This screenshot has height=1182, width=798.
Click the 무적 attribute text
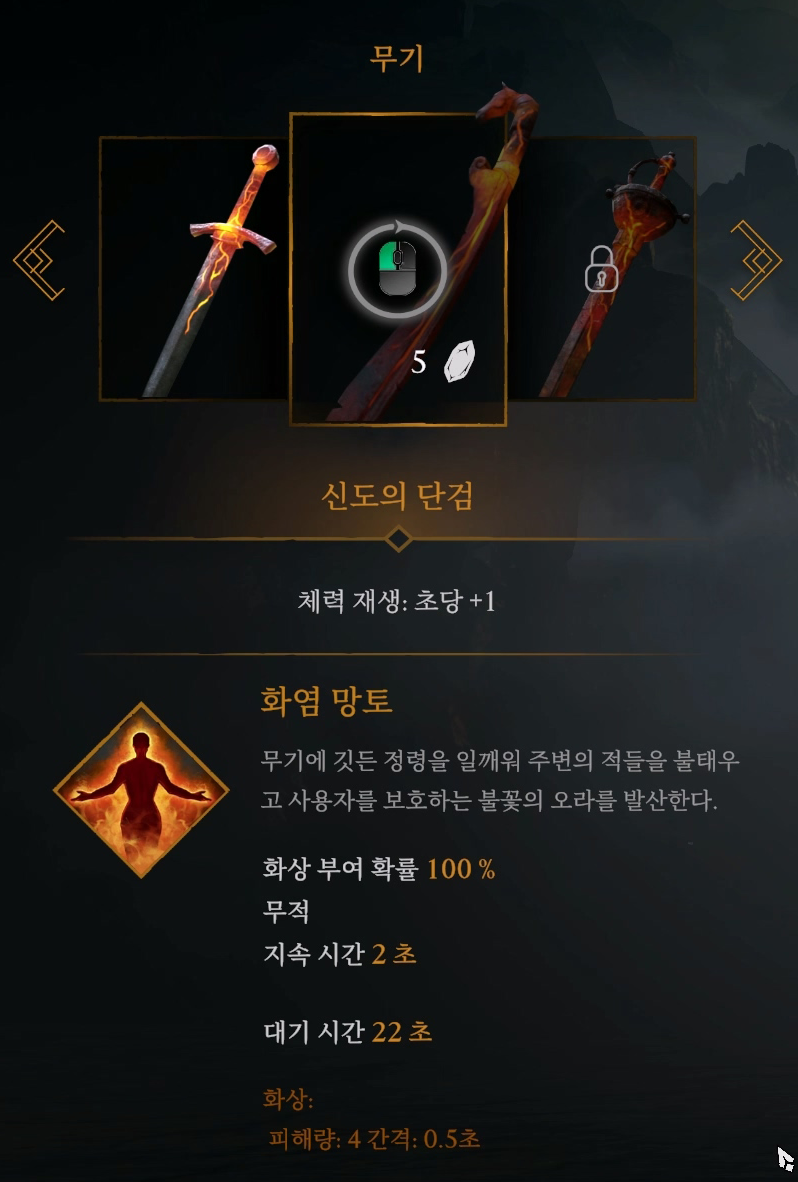[x=286, y=911]
